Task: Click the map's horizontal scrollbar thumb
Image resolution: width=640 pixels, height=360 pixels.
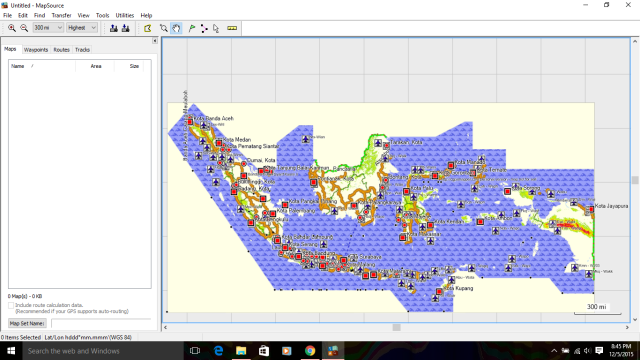Action: (x=396, y=327)
